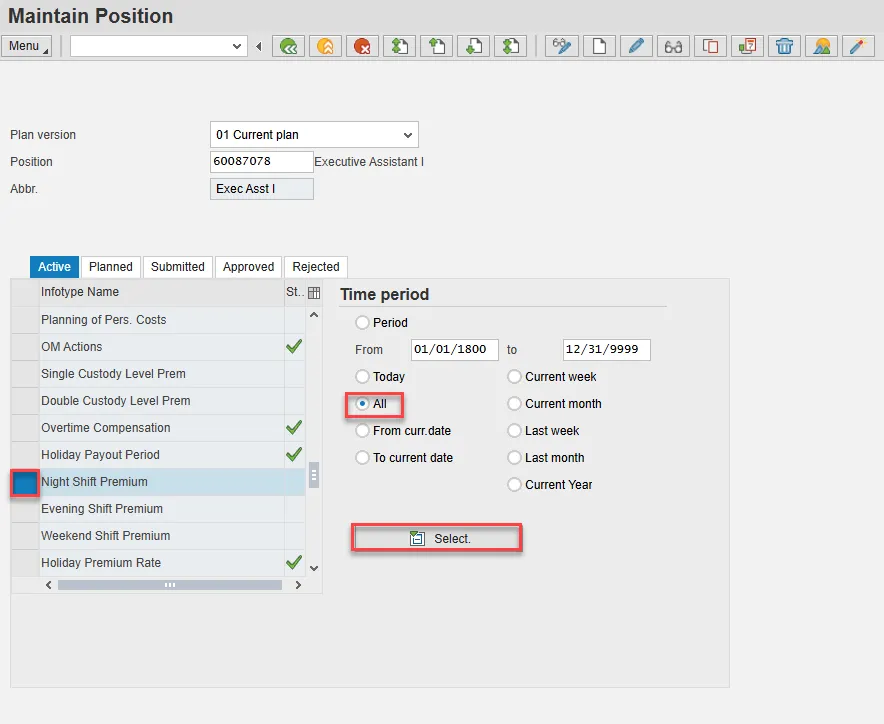
Task: Choose the Today radio option
Action: click(363, 377)
